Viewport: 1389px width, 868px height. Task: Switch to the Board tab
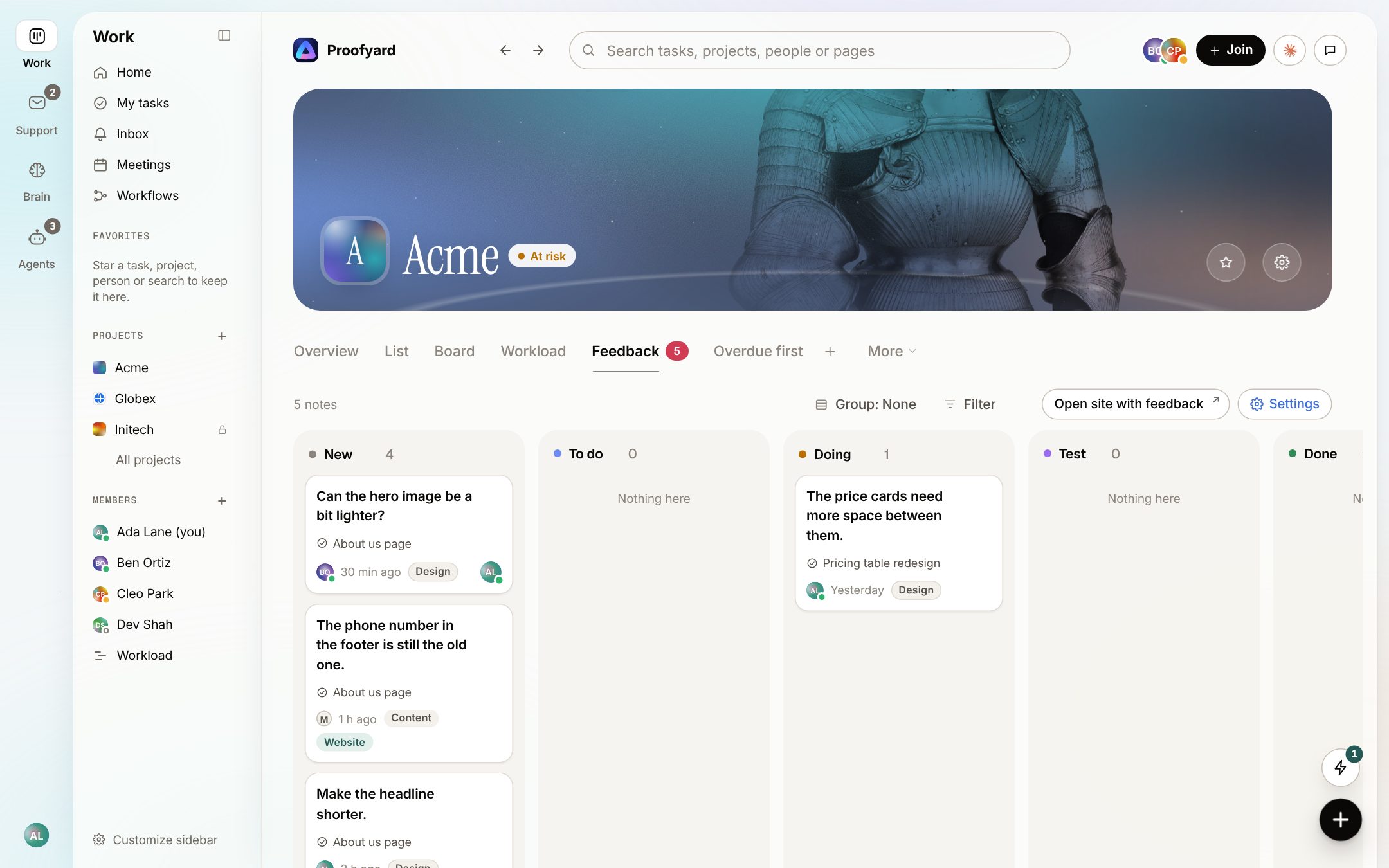455,352
